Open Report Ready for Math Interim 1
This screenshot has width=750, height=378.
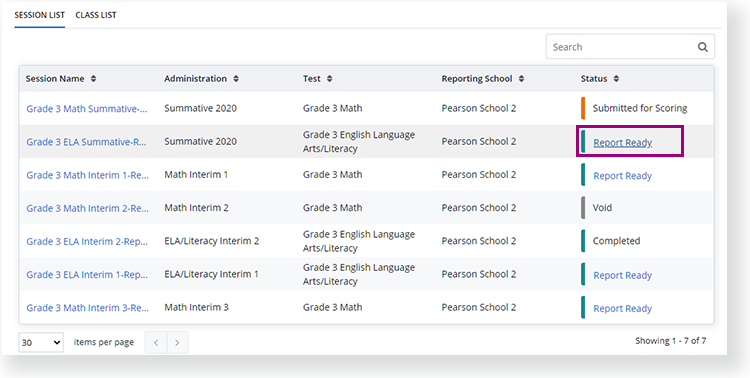(x=622, y=176)
